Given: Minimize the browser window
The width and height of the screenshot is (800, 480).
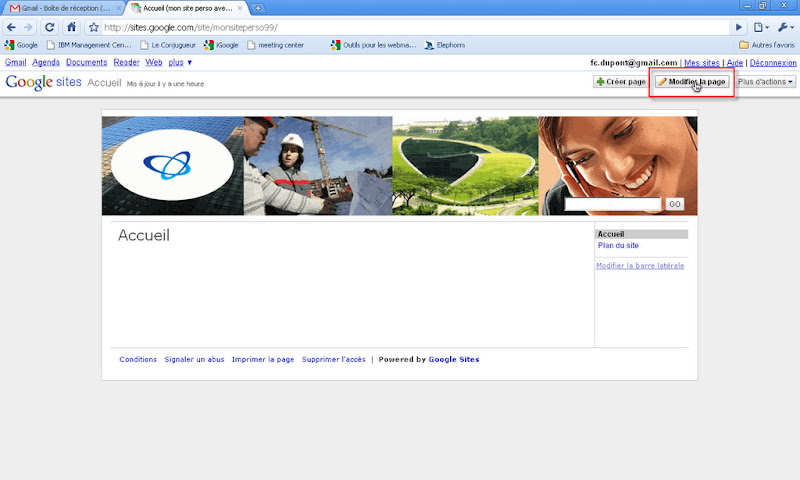Looking at the screenshot, I should 747,6.
